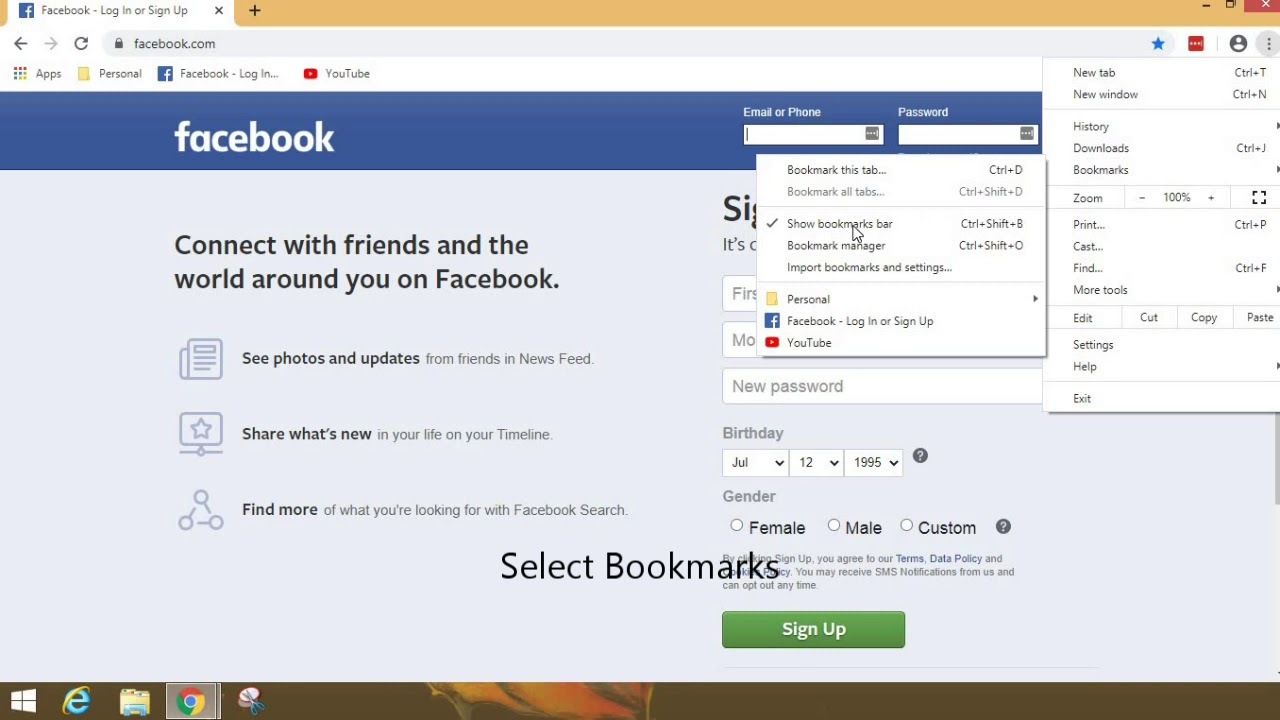Screen dimensions: 1280x720
Task: Click Copy in the Edit row
Action: coord(1204,318)
